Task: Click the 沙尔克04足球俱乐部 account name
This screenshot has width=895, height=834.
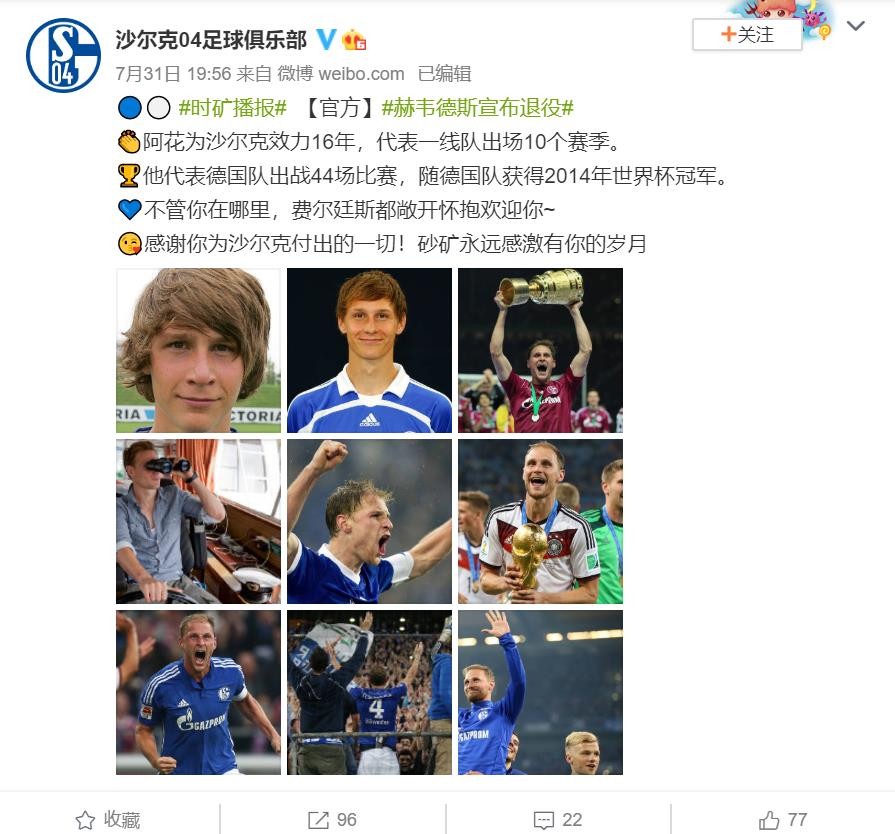Action: (211, 39)
